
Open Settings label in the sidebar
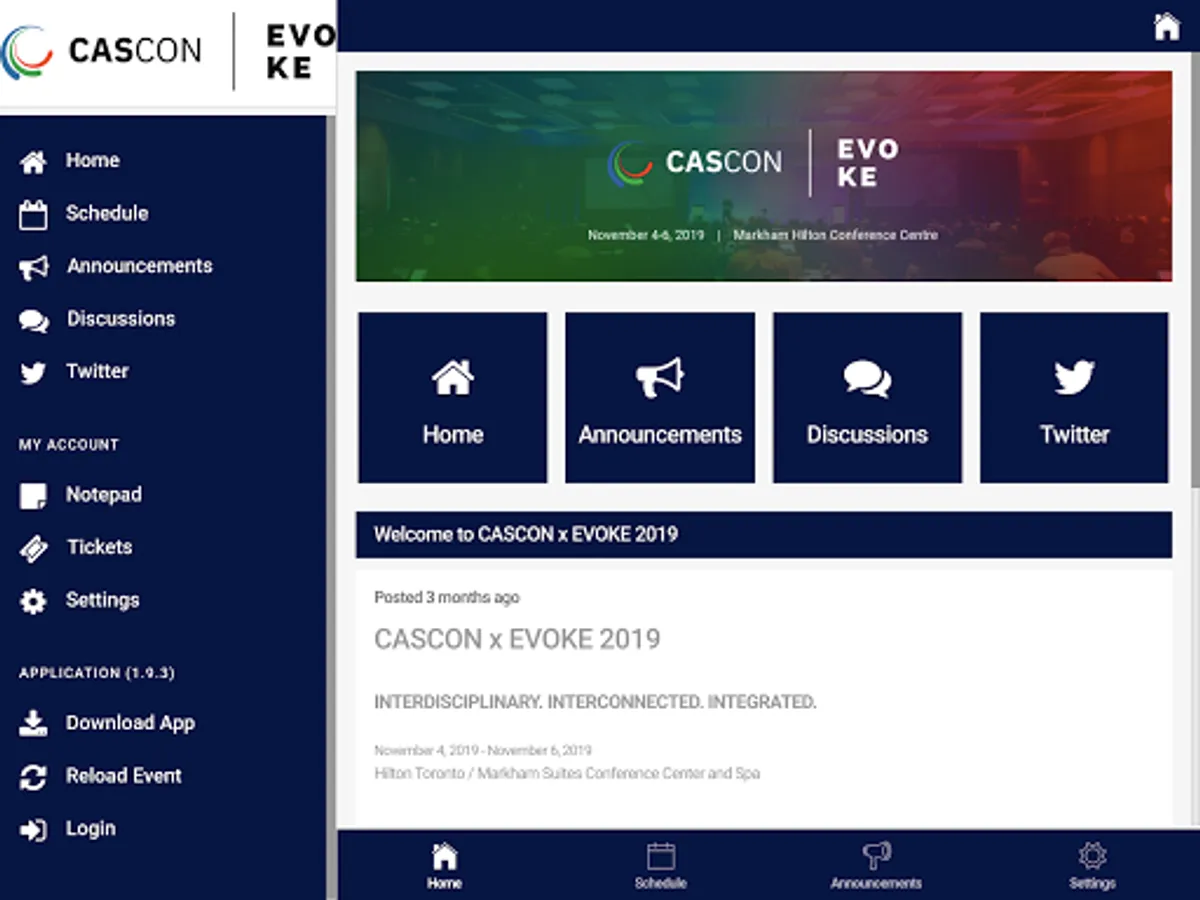click(103, 600)
